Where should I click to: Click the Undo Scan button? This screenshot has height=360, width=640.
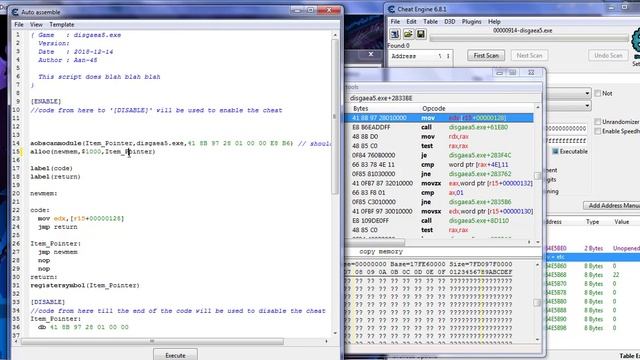[x=608, y=56]
